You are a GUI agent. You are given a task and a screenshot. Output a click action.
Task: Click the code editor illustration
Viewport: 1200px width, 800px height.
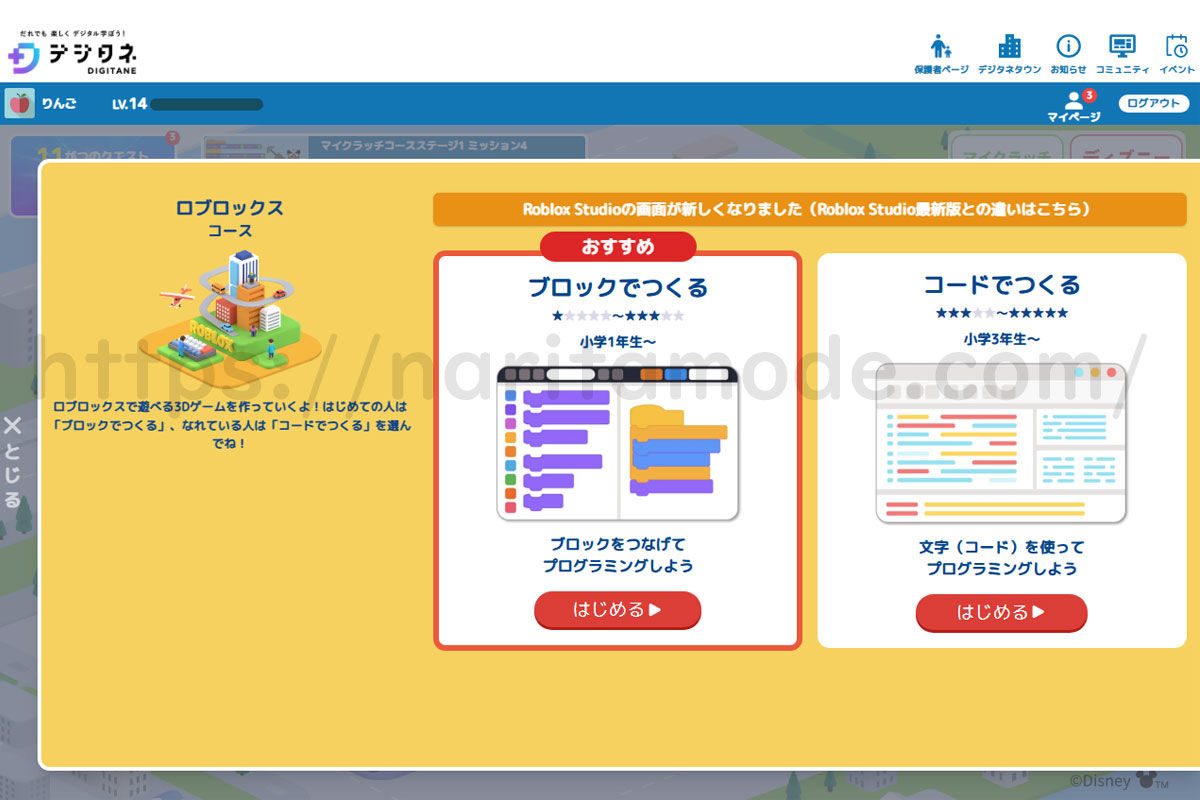[x=1001, y=443]
